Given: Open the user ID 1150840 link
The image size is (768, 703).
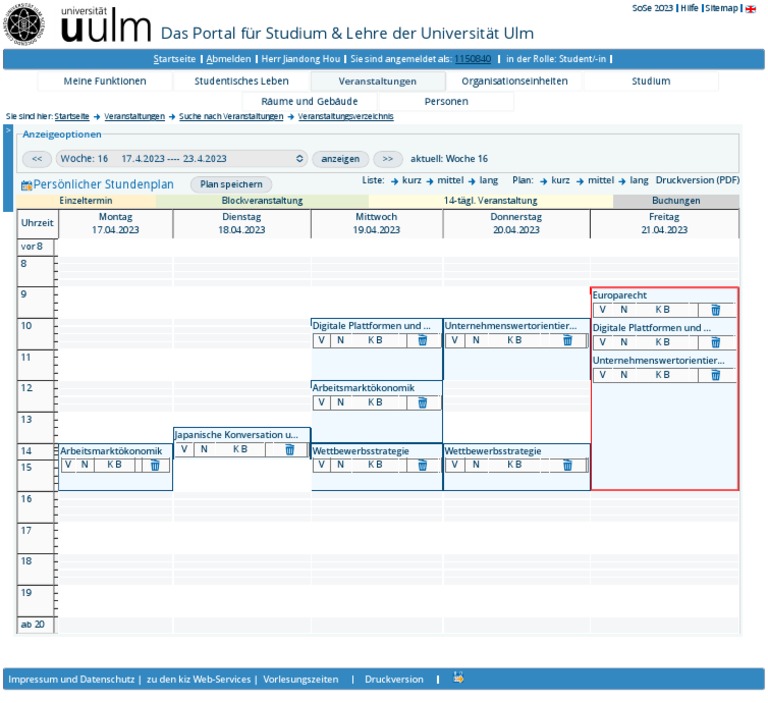Looking at the screenshot, I should coord(473,59).
